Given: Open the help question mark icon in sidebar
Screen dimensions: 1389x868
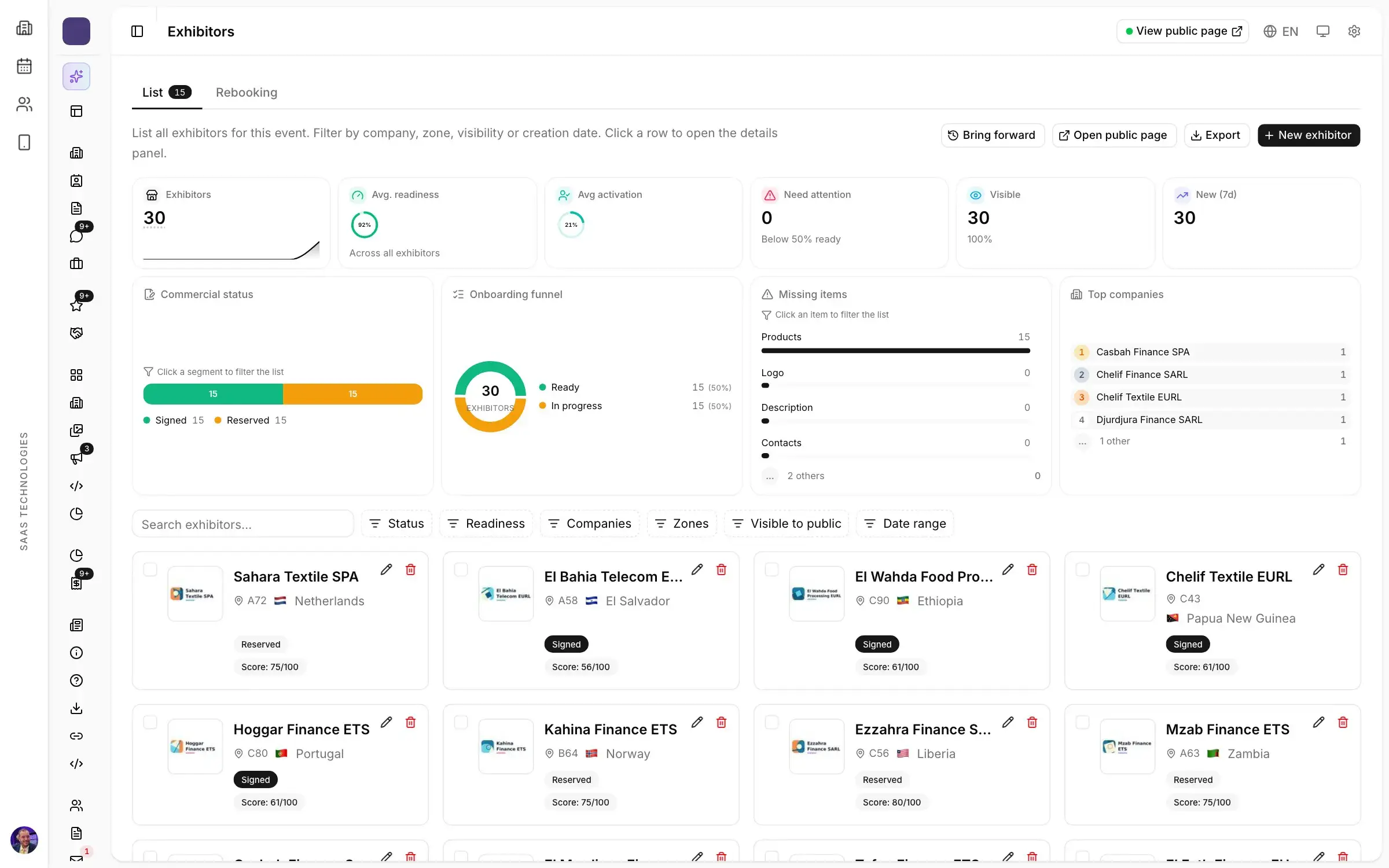Looking at the screenshot, I should tap(76, 680).
